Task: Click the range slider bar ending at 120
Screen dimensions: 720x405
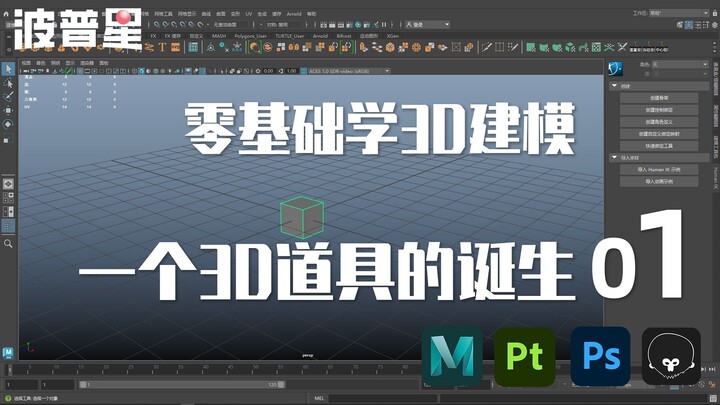Action: coord(182,384)
